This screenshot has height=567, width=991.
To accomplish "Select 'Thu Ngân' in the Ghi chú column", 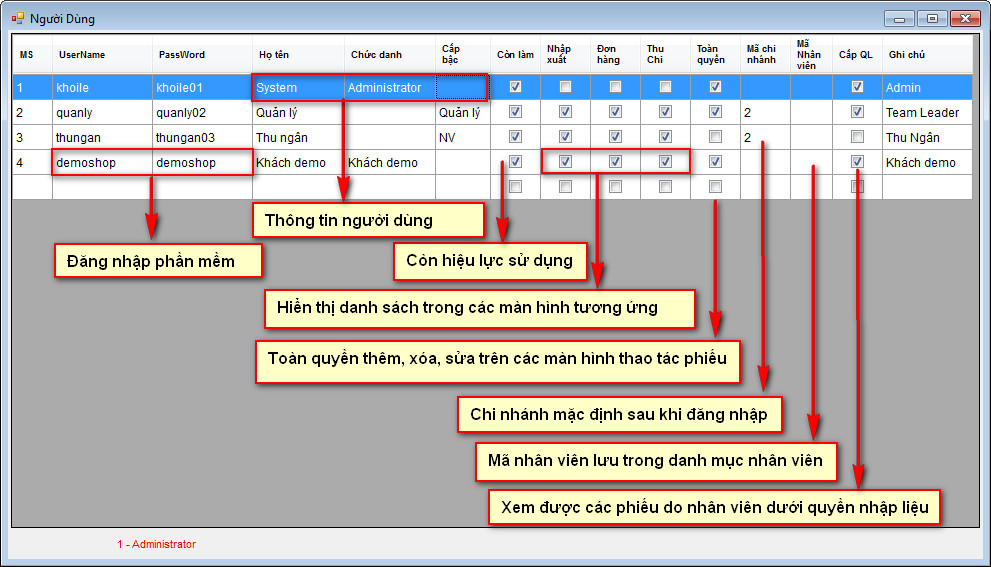I will click(927, 137).
